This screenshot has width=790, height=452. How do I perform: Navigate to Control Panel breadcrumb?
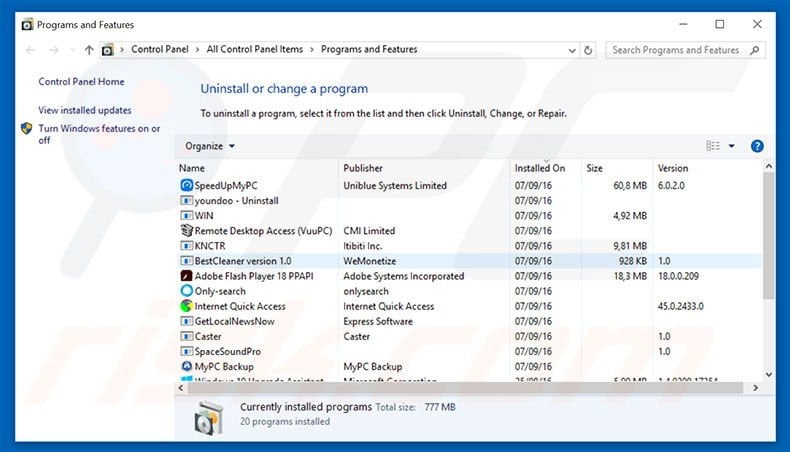click(160, 49)
